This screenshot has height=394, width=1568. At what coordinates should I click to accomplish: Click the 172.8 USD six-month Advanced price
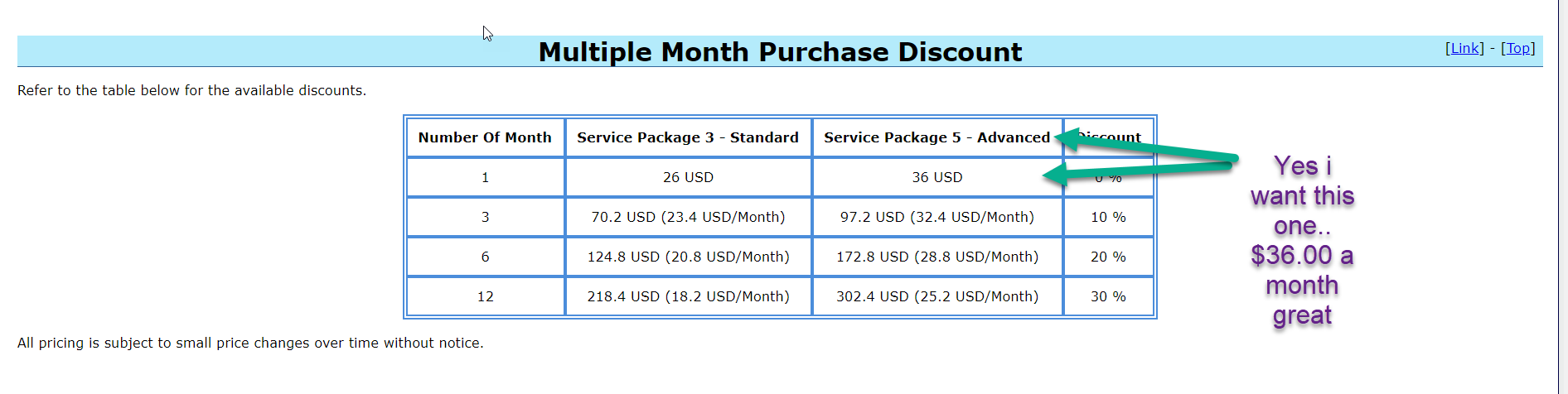click(x=937, y=257)
